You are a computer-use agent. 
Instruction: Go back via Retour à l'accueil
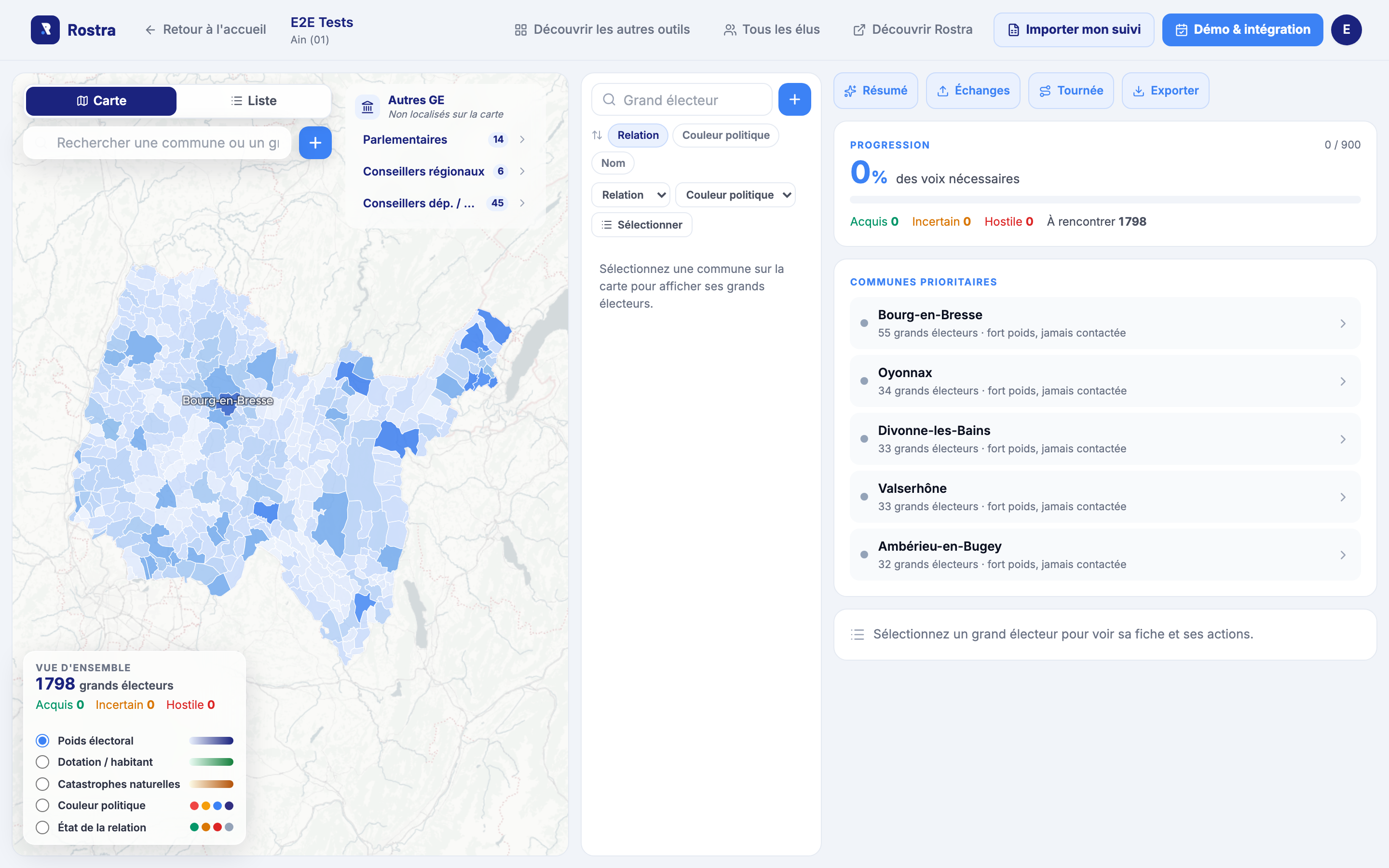(205, 30)
